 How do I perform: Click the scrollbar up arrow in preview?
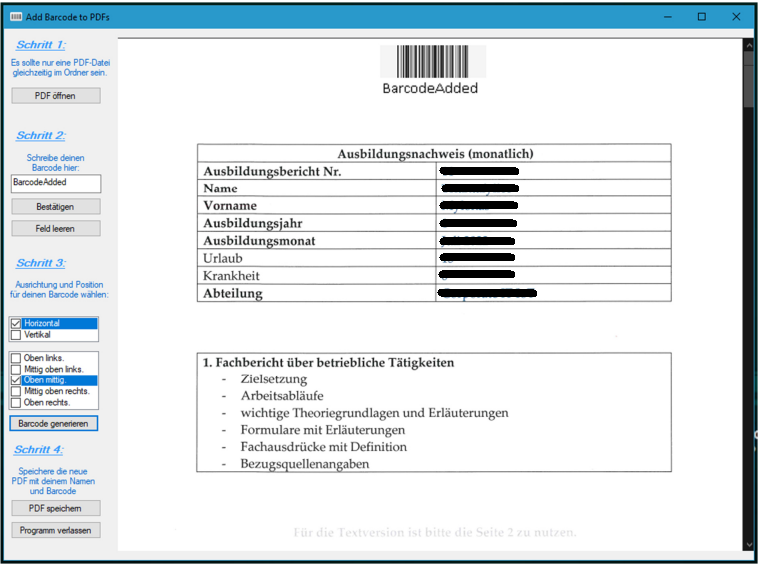pos(749,45)
